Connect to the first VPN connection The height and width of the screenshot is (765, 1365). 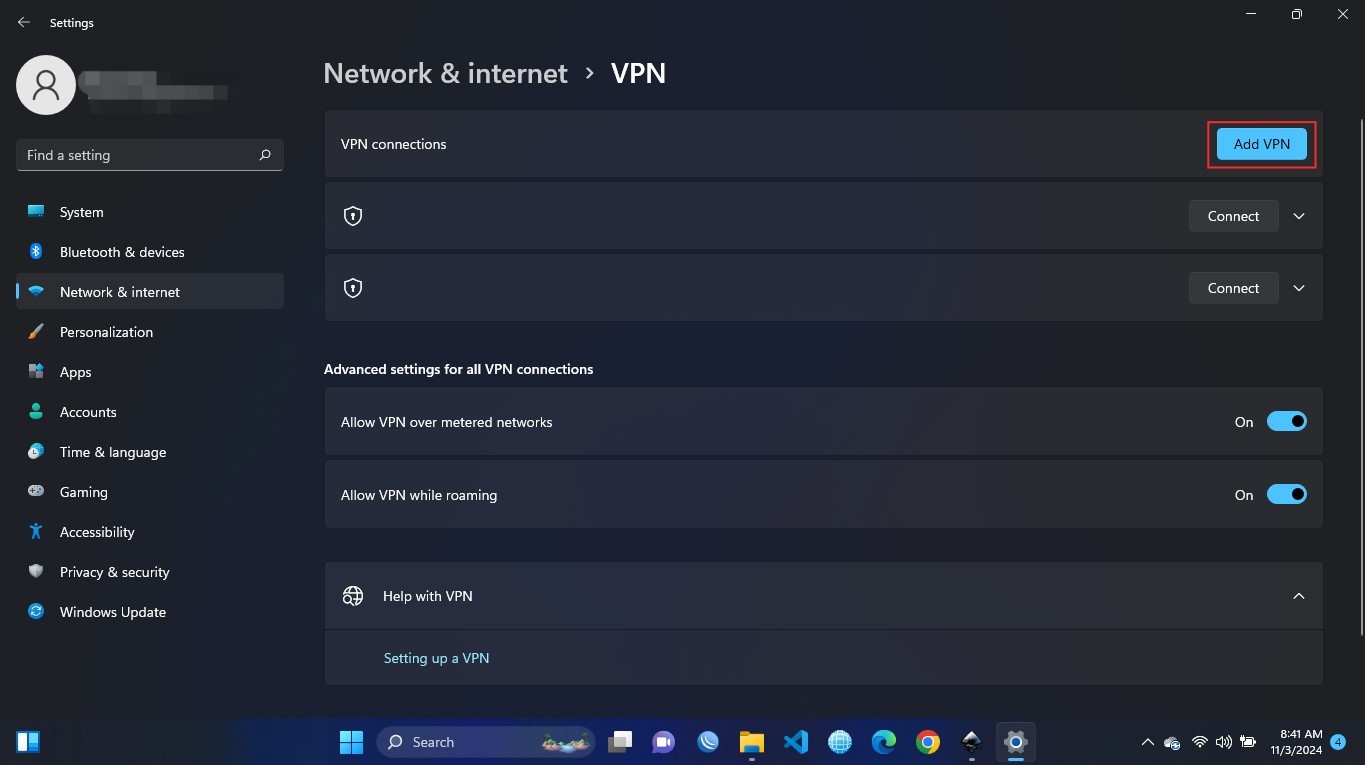click(1233, 216)
